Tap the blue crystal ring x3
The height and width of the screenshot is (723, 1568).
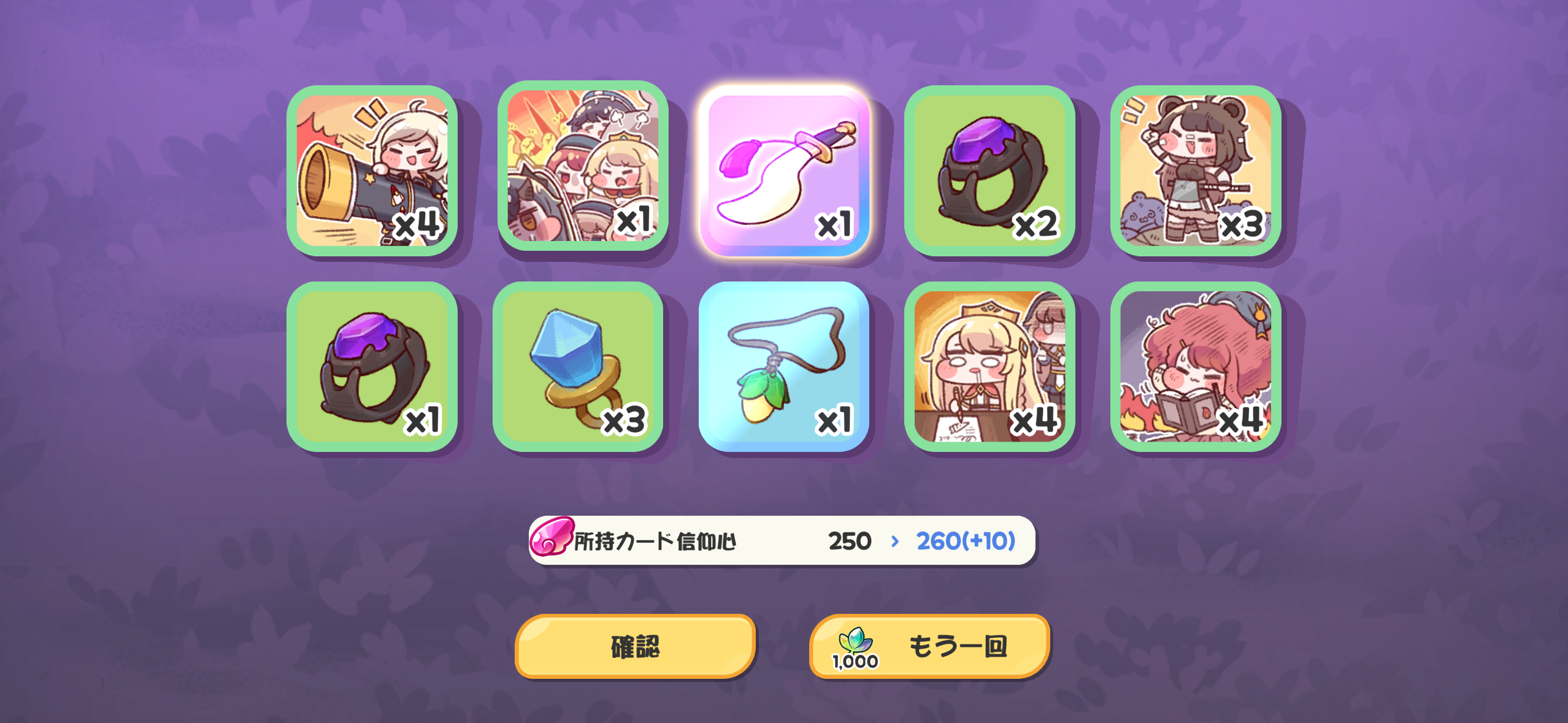pyautogui.click(x=578, y=367)
